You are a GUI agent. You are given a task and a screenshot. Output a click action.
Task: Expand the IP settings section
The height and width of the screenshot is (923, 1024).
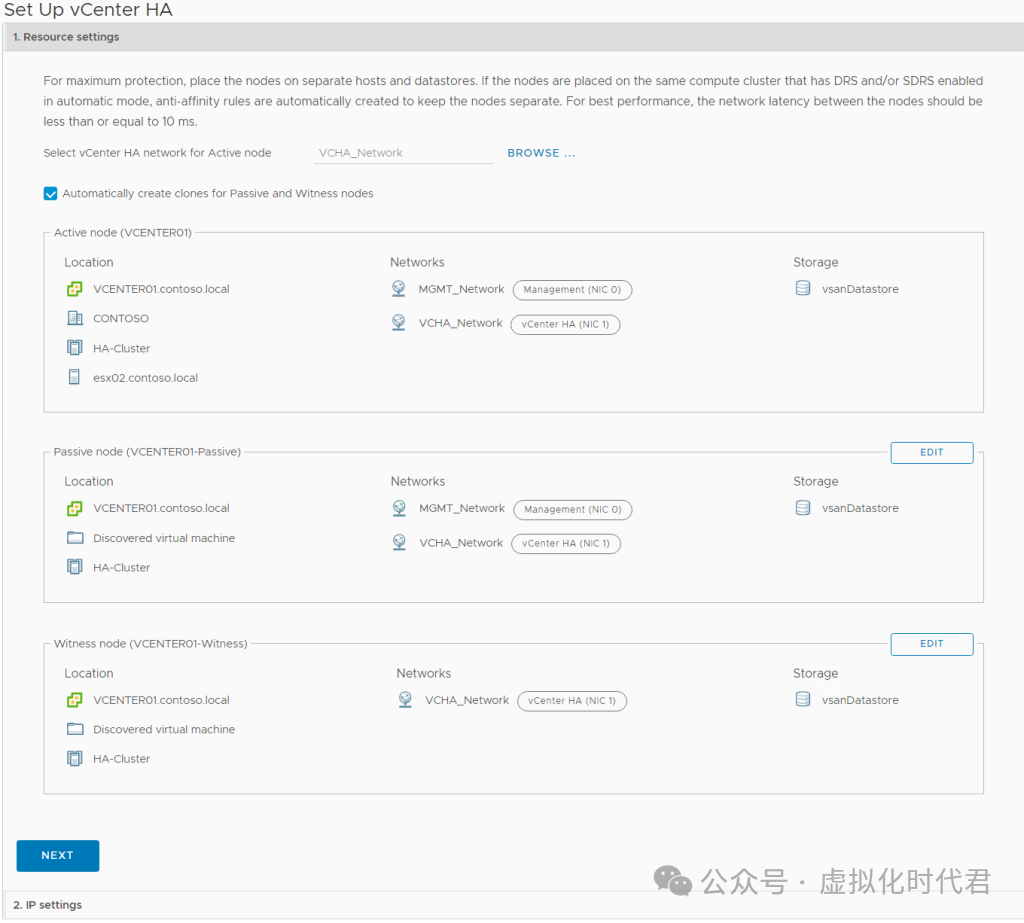pos(48,905)
